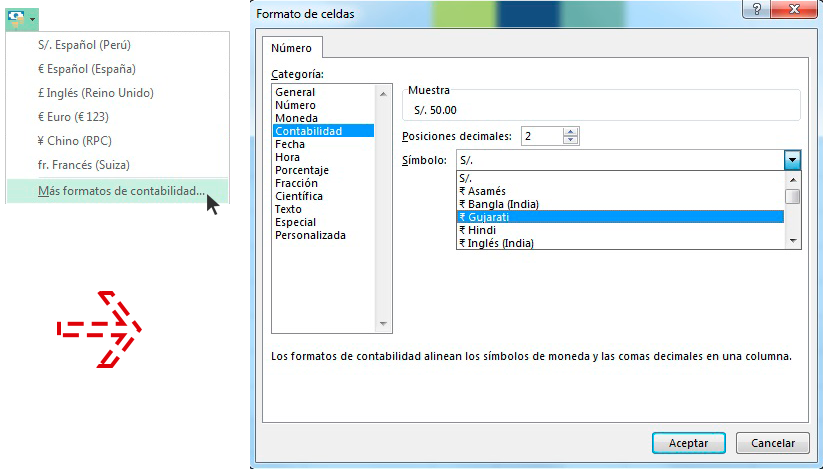Click the Cancelar button
The image size is (823, 469).
point(773,443)
